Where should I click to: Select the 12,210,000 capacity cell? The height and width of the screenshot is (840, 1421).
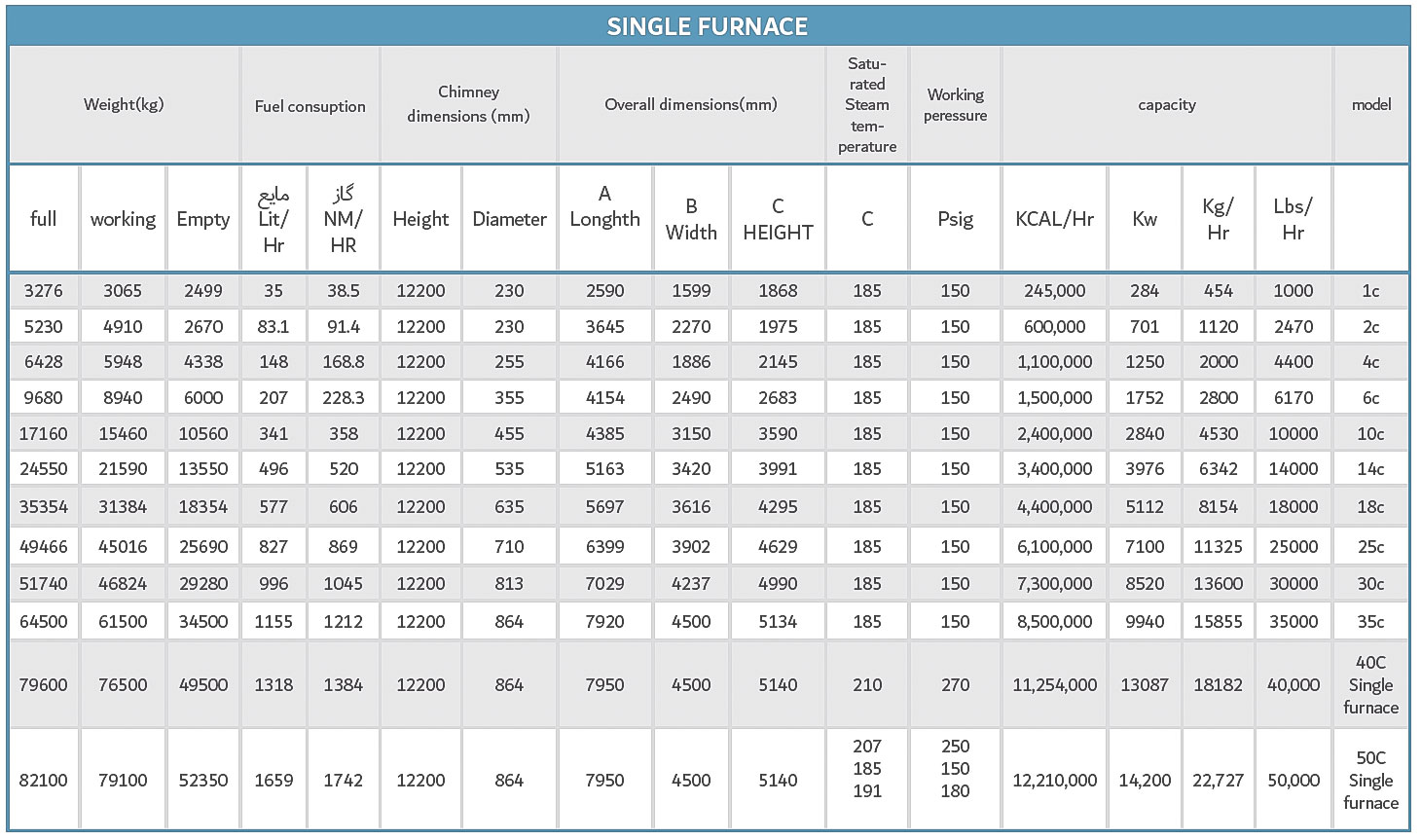click(x=1054, y=780)
